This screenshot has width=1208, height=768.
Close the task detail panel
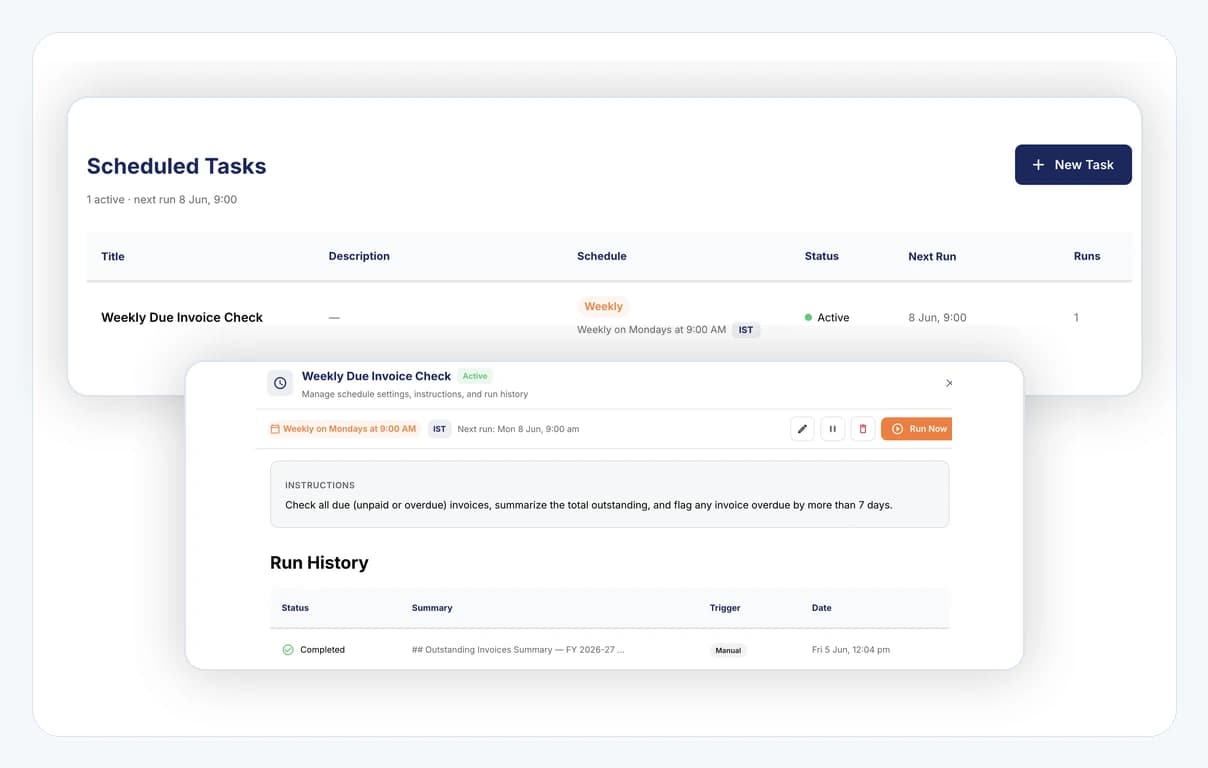(949, 383)
